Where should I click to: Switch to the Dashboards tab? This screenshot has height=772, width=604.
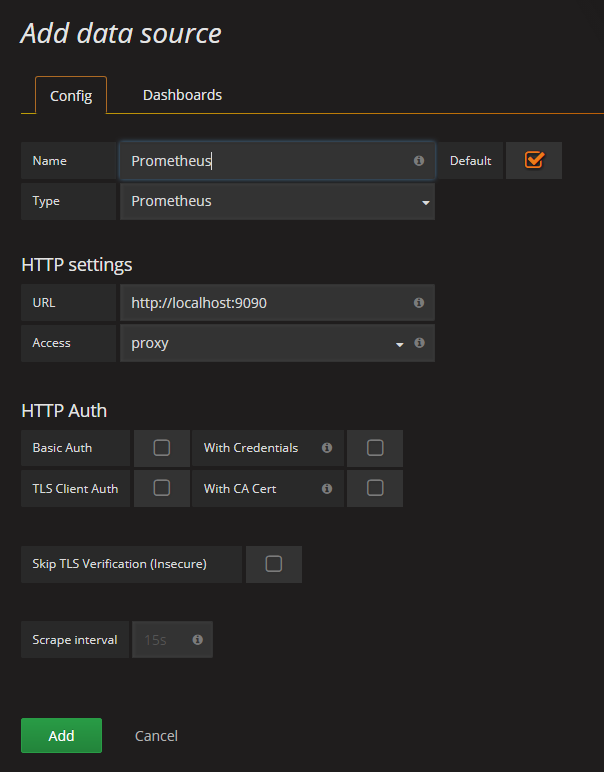coord(182,95)
